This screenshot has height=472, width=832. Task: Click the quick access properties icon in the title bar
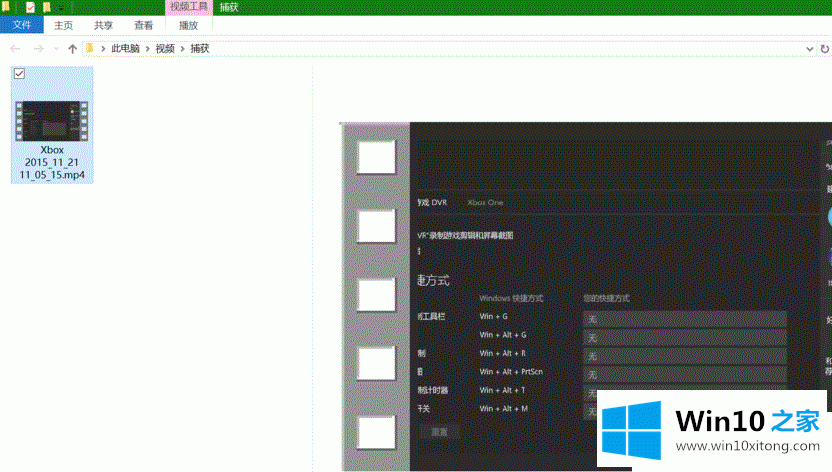click(30, 7)
